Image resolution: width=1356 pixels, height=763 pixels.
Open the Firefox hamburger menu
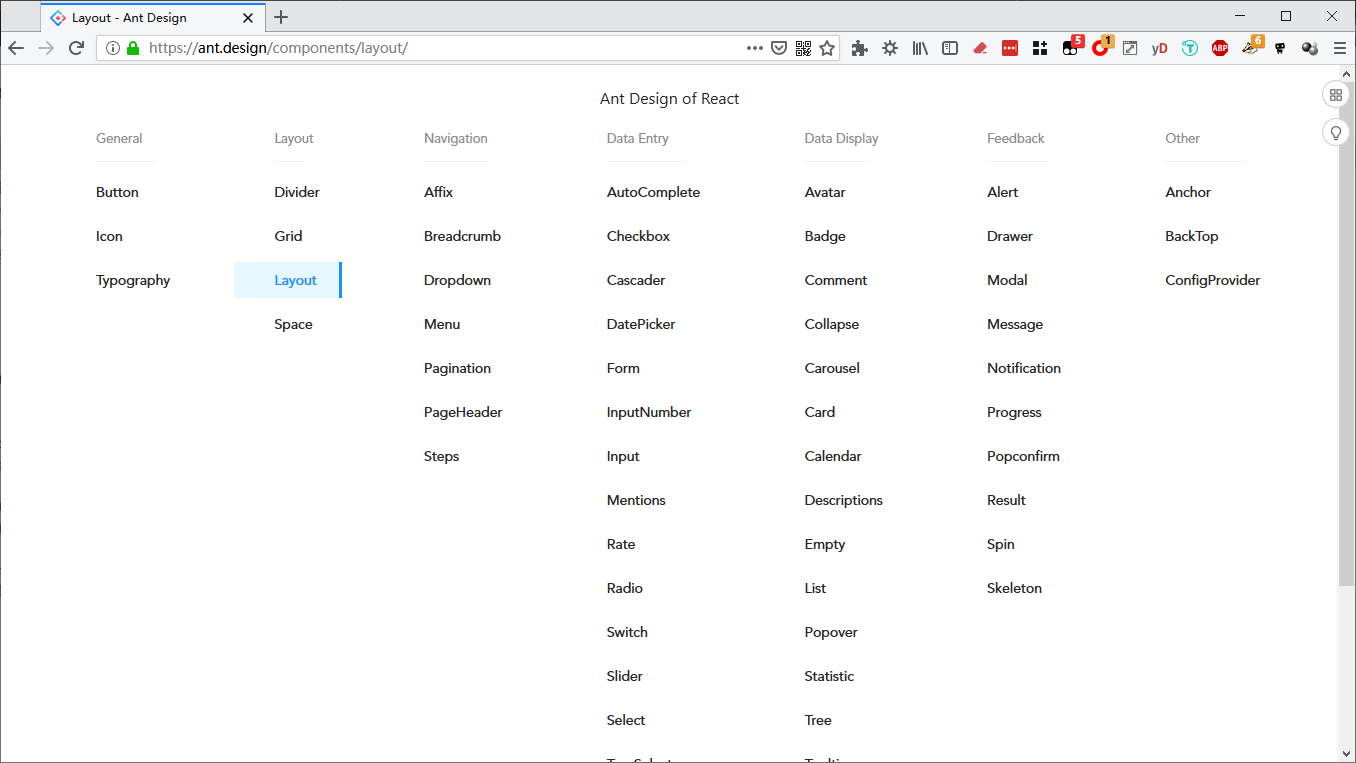click(1340, 48)
